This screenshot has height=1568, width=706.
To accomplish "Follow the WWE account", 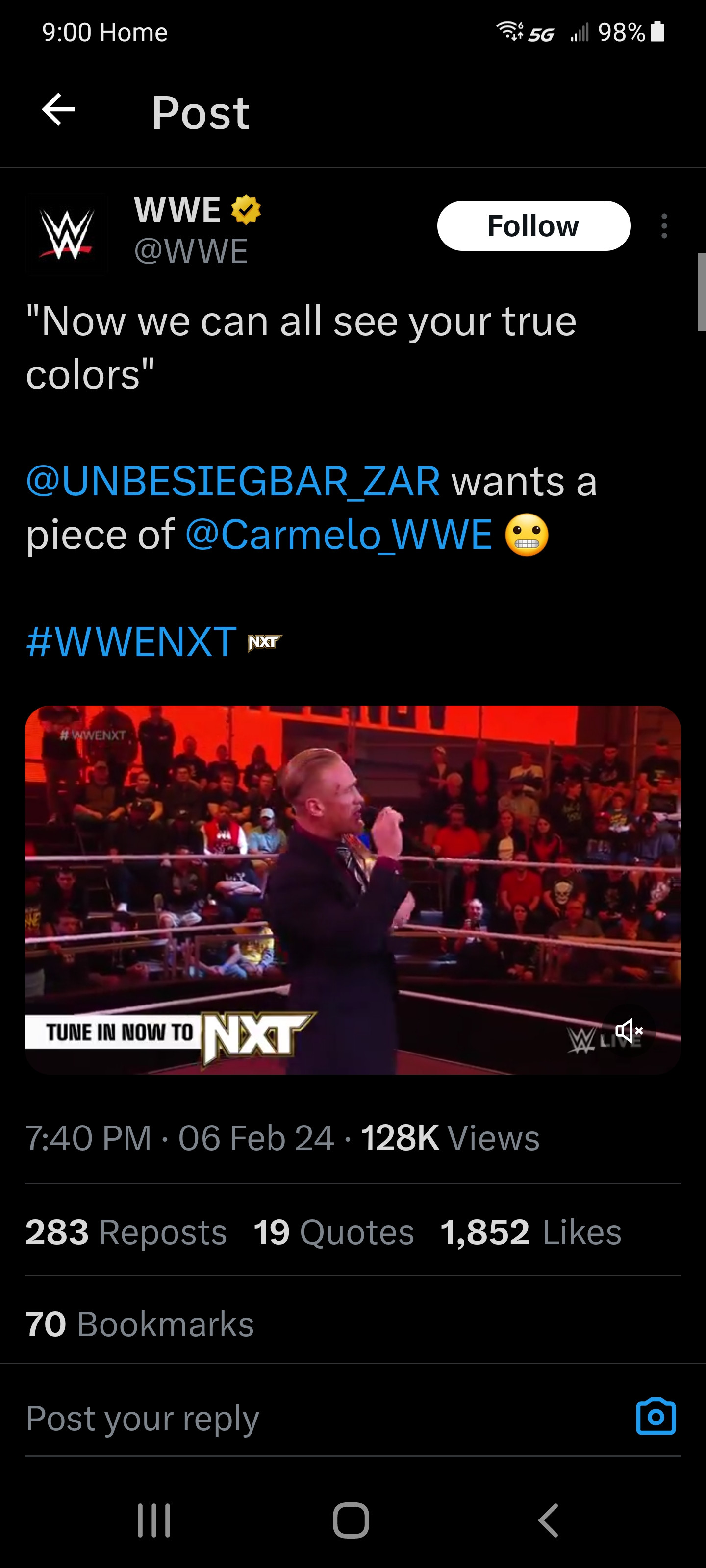I will (533, 226).
